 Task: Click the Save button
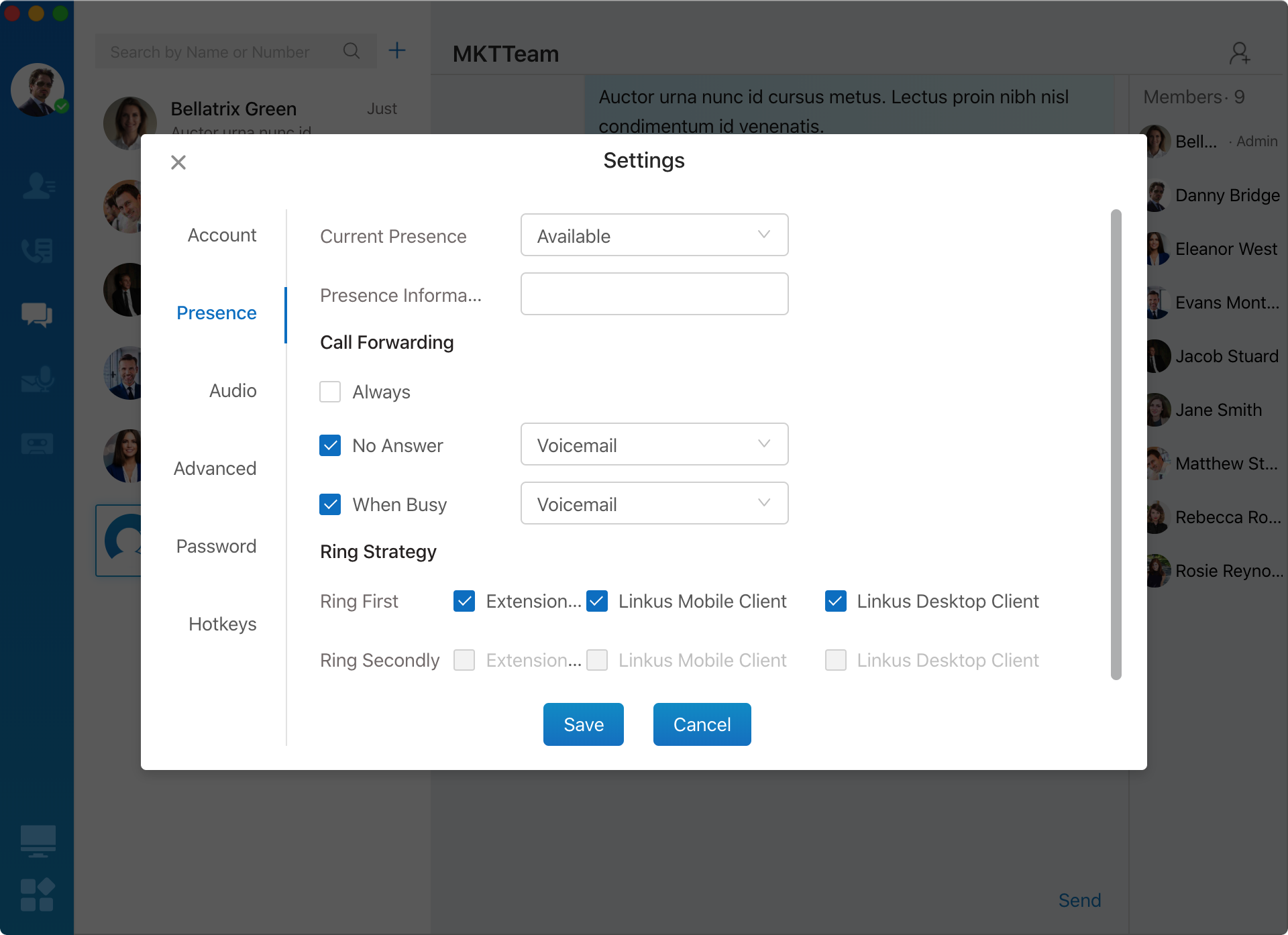pos(583,724)
